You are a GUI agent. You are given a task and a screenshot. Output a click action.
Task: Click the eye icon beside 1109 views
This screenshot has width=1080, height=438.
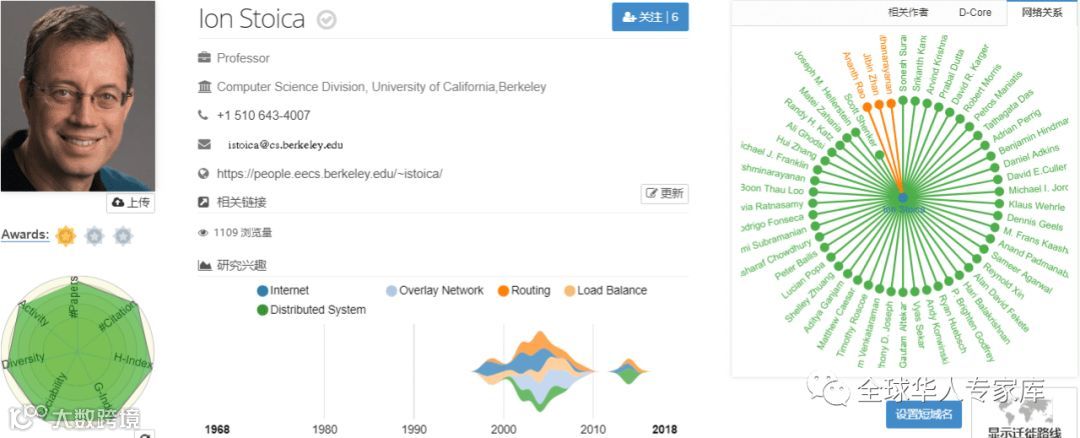click(204, 233)
